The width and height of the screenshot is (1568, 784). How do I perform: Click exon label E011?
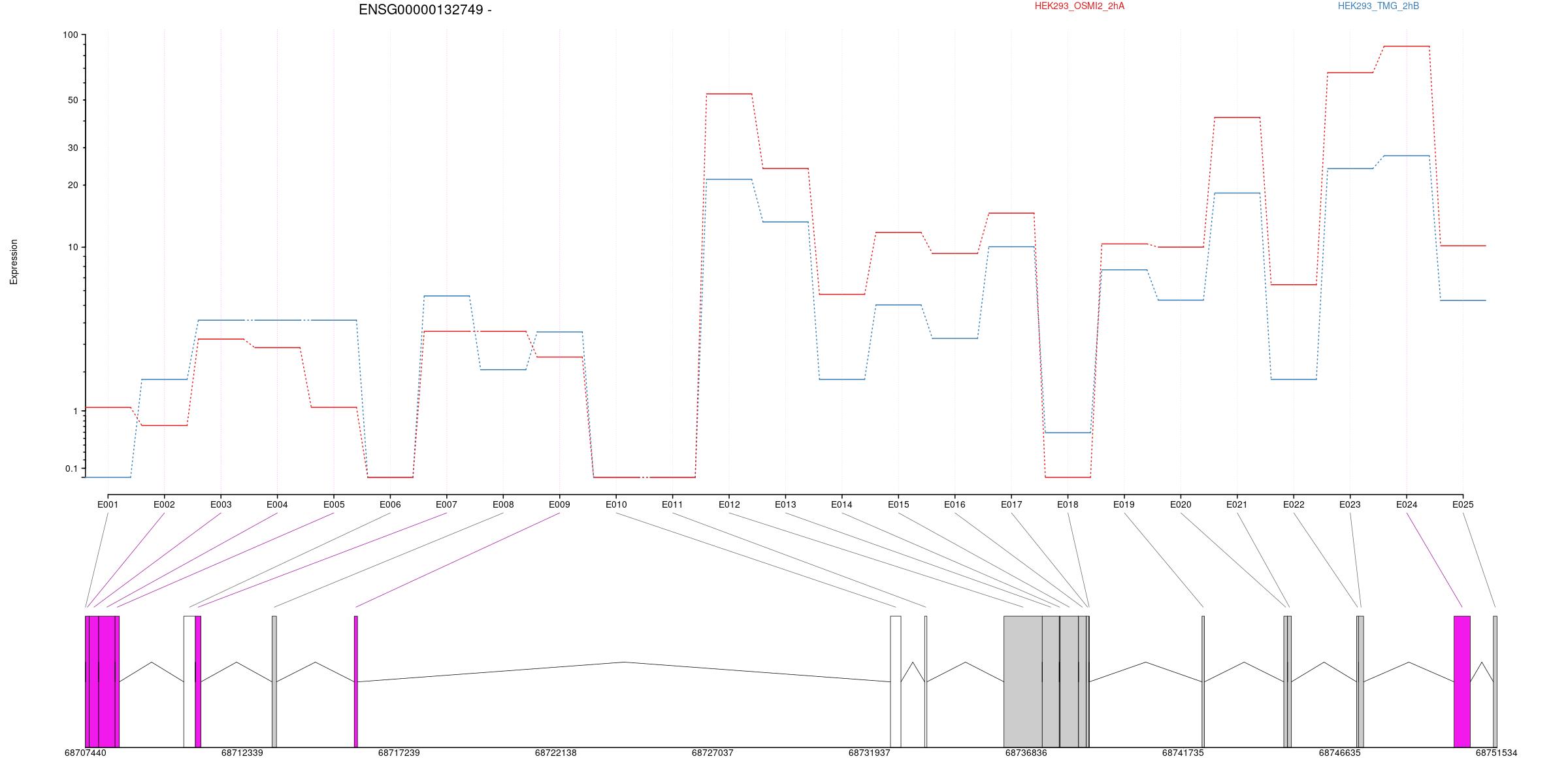[672, 504]
